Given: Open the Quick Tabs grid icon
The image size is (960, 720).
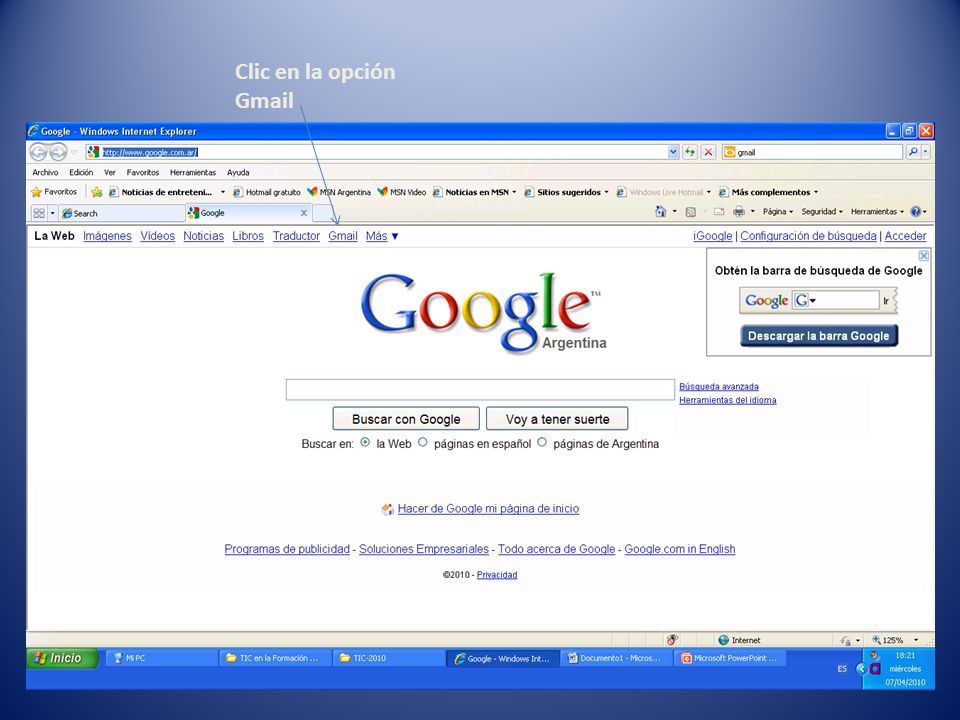Looking at the screenshot, I should coord(39,213).
